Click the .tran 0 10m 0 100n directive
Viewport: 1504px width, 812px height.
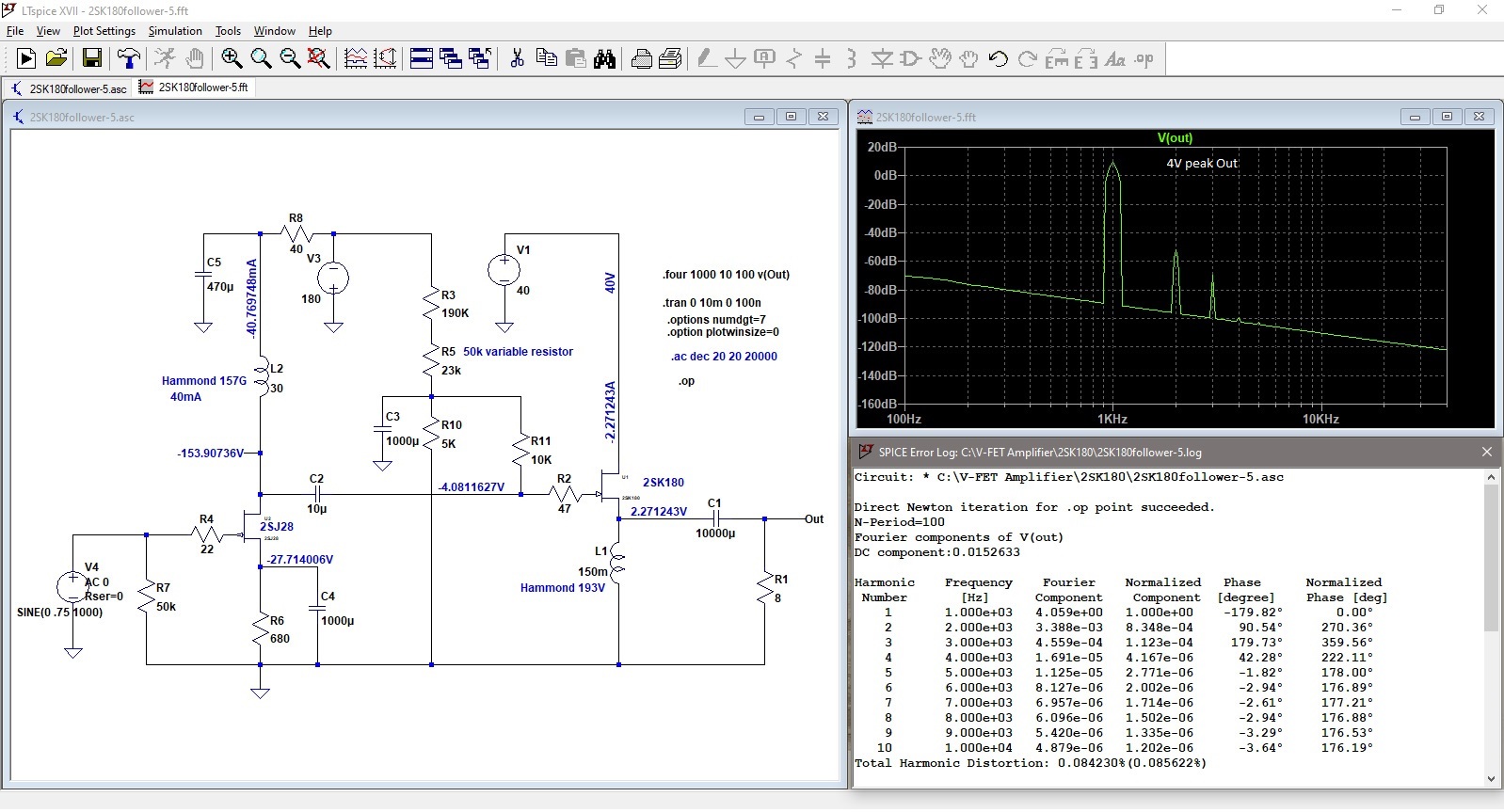712,303
